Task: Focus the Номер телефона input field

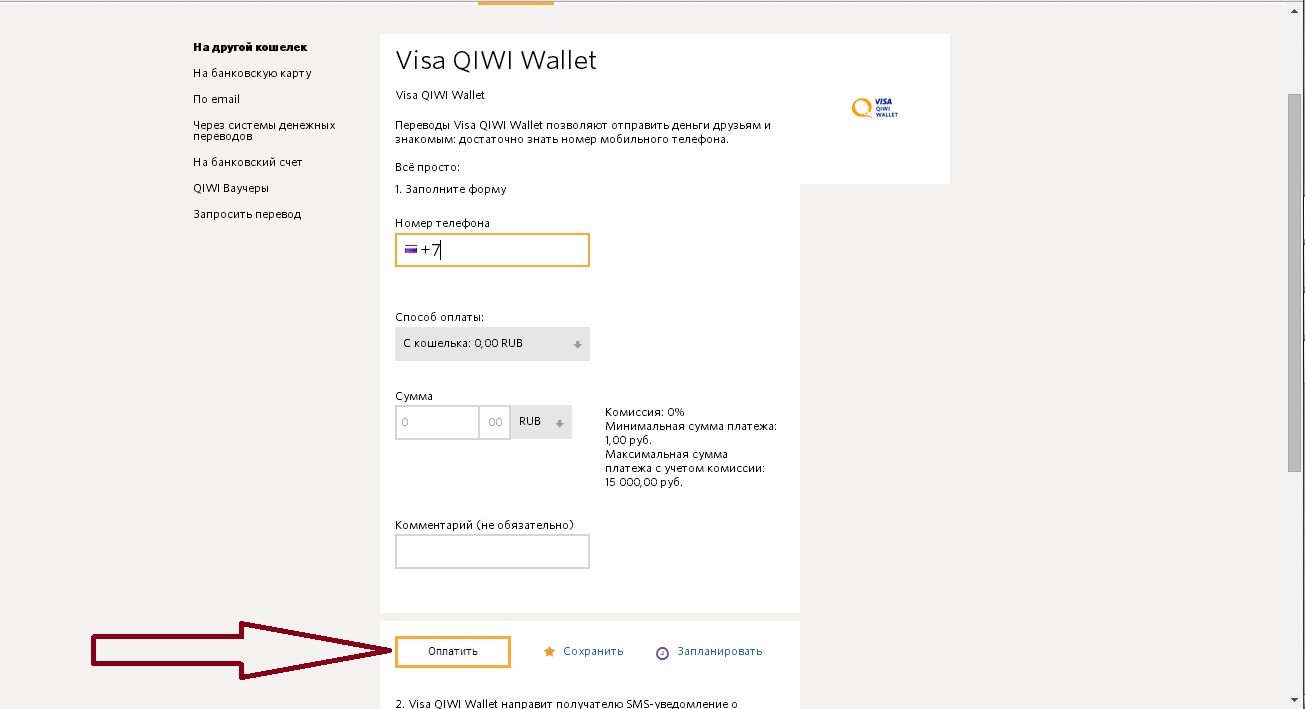Action: pos(492,250)
